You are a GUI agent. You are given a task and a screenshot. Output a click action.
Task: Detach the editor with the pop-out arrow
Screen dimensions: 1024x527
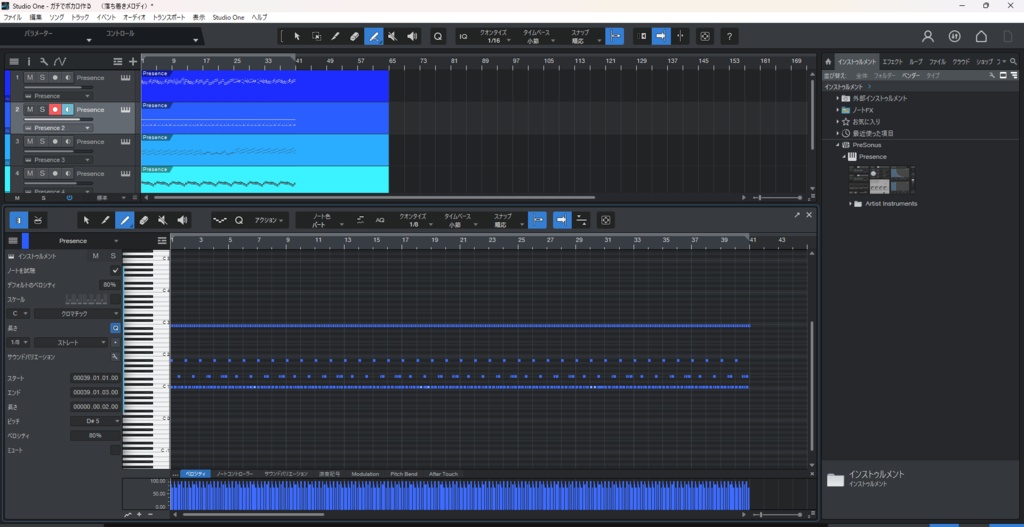[x=797, y=215]
